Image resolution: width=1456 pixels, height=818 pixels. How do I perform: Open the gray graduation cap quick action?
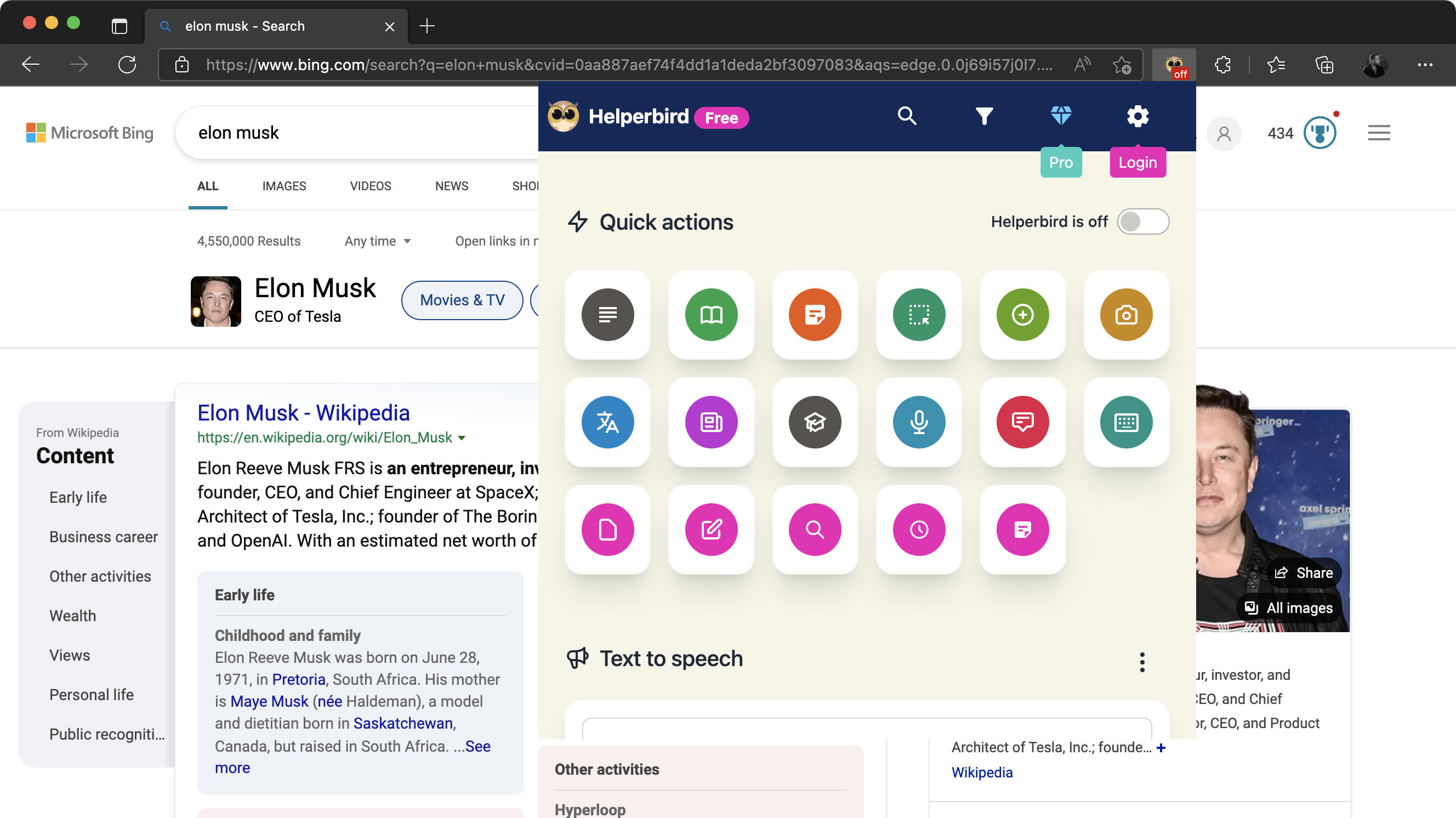[x=815, y=422]
